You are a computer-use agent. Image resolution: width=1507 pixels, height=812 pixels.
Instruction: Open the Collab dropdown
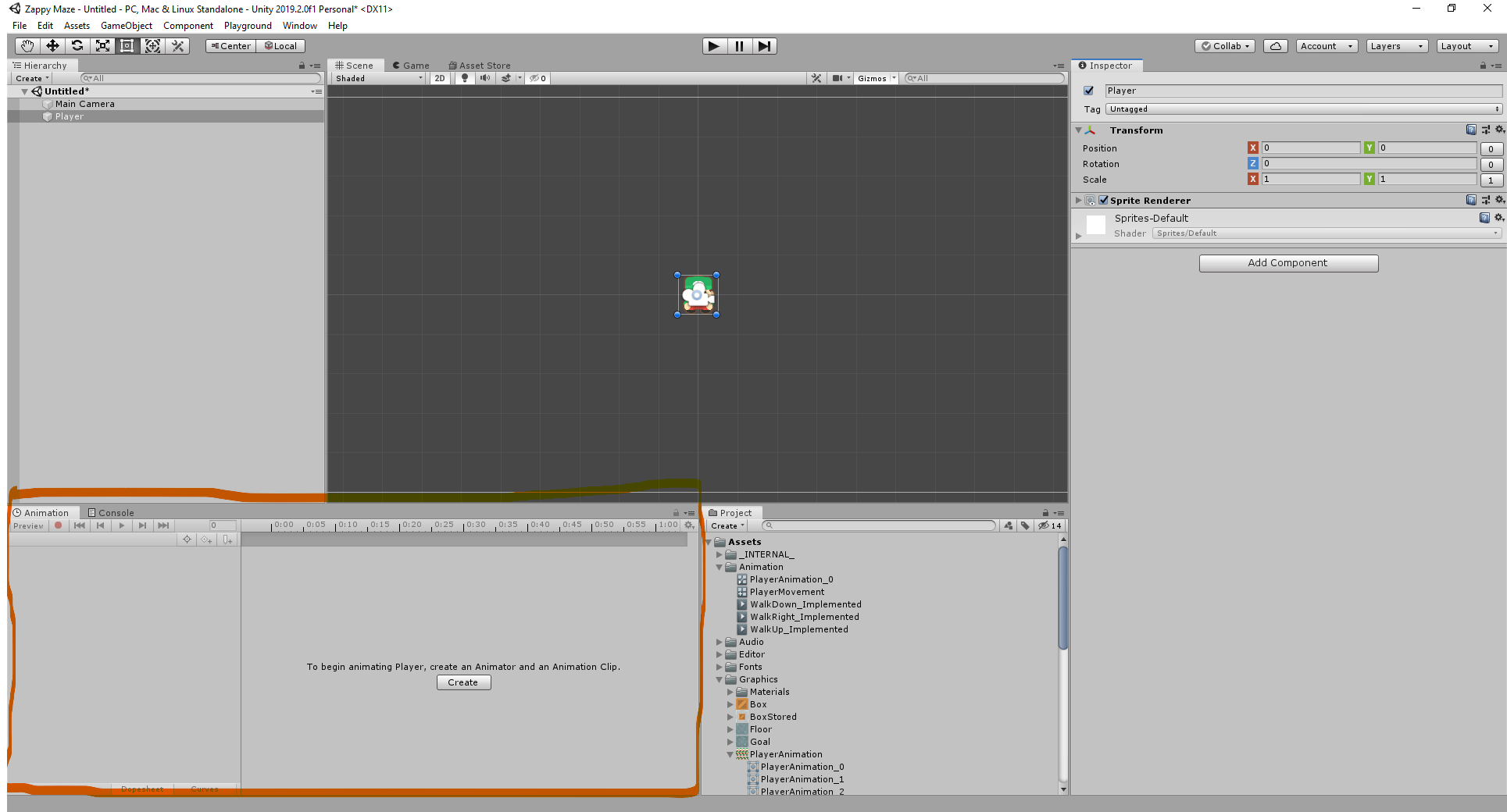pyautogui.click(x=1224, y=46)
